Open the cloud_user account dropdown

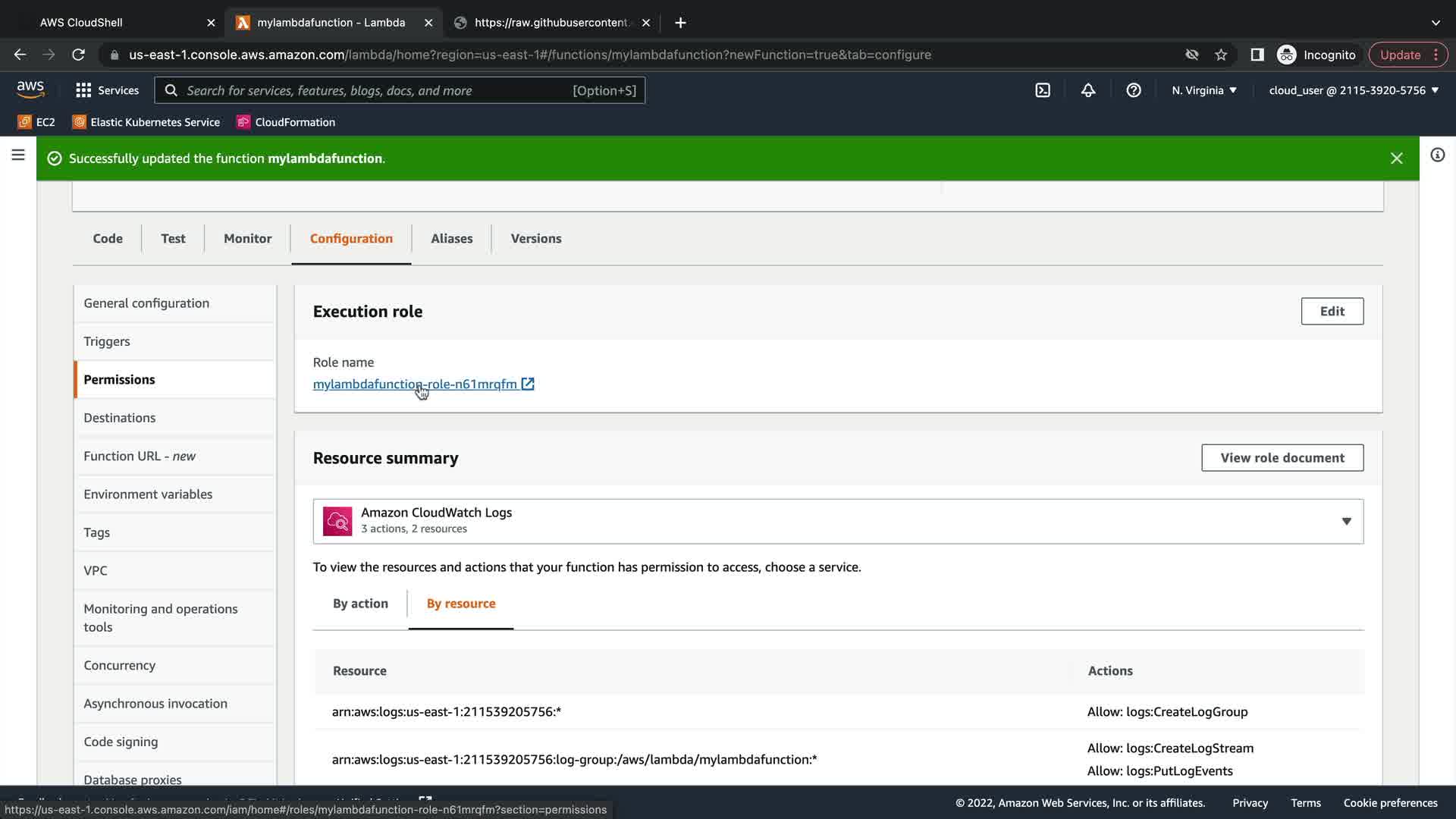pos(1353,90)
